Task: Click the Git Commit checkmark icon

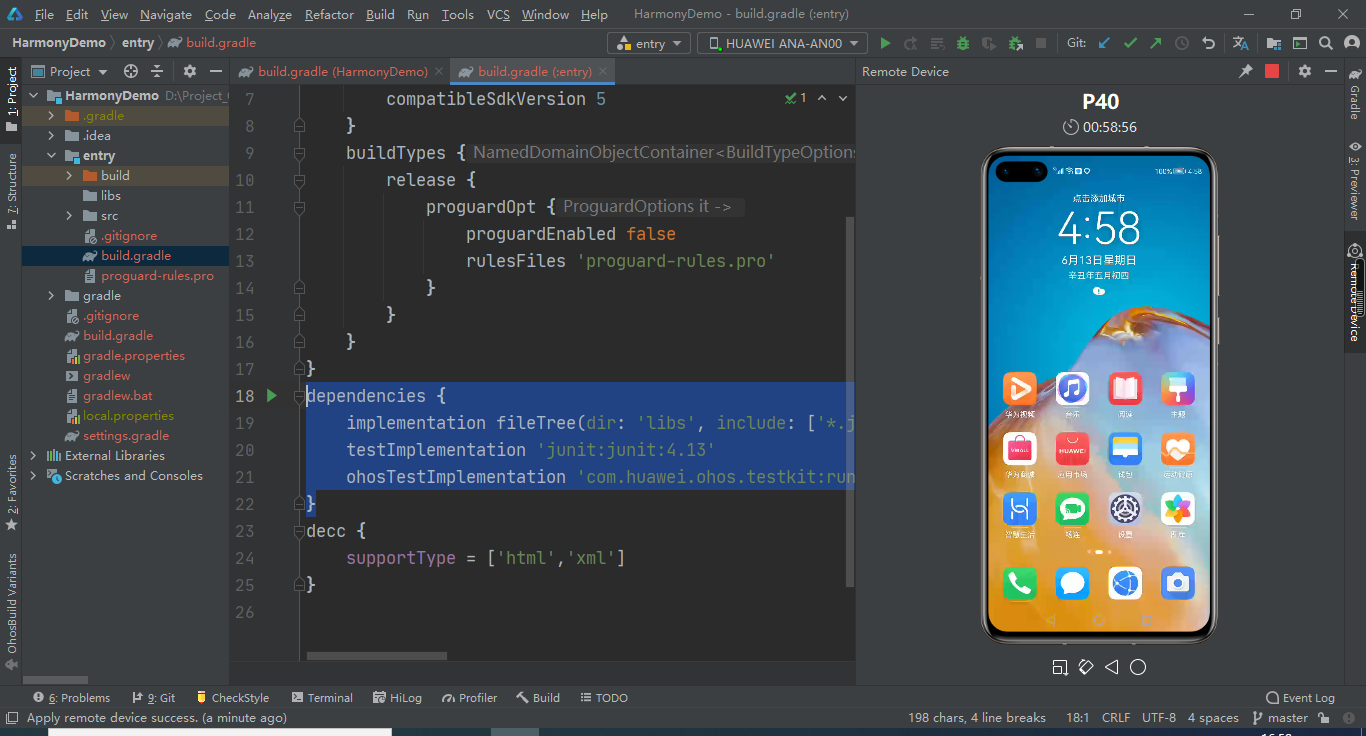Action: point(1130,43)
